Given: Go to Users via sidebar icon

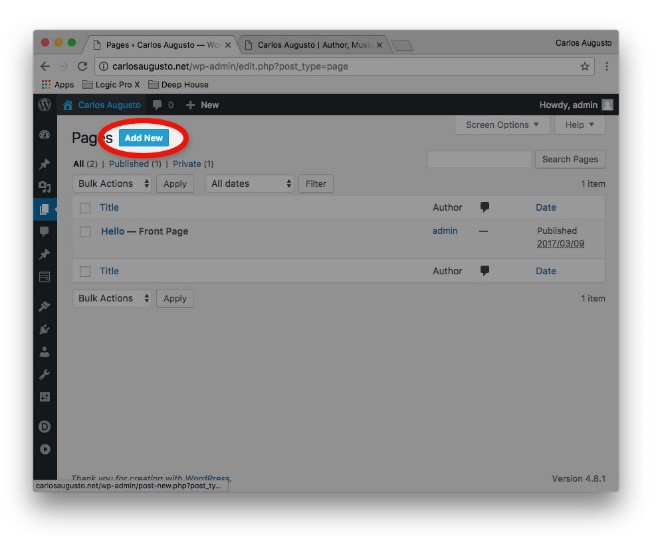Looking at the screenshot, I should 44,352.
